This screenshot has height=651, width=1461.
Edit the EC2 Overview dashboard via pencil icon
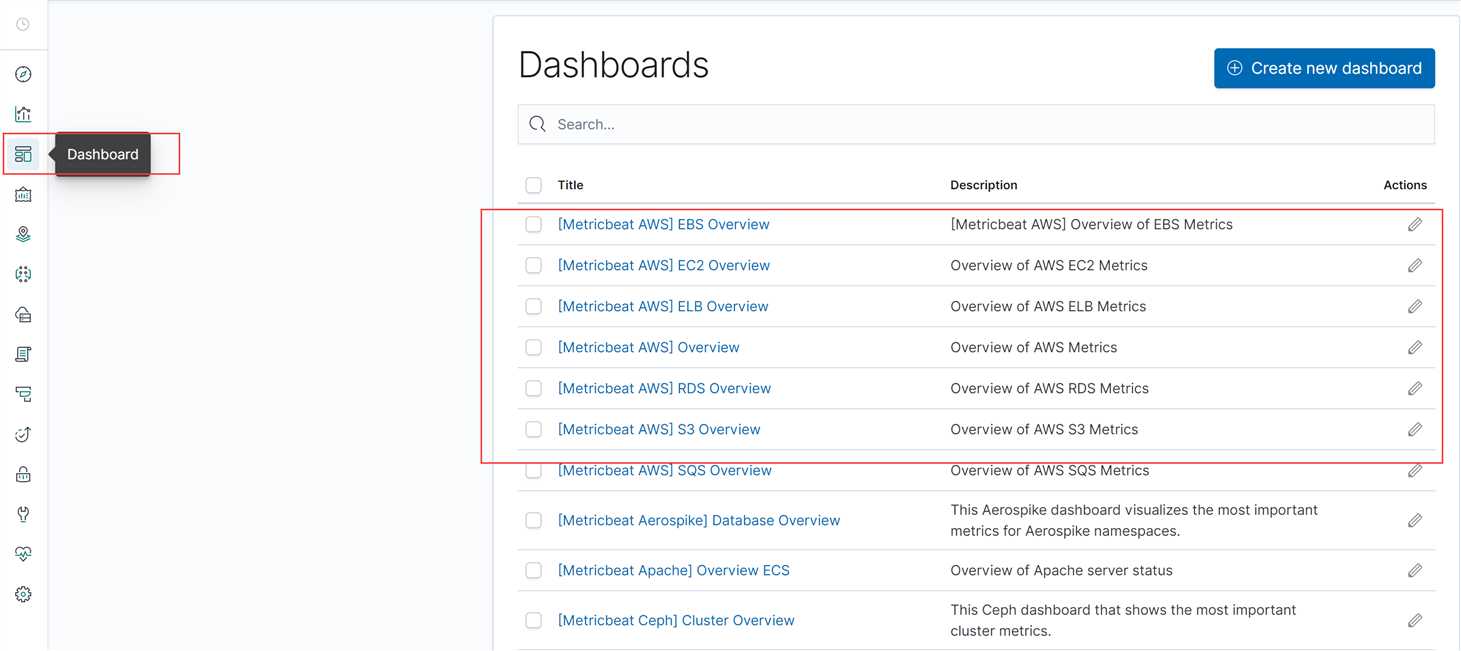[x=1415, y=266]
